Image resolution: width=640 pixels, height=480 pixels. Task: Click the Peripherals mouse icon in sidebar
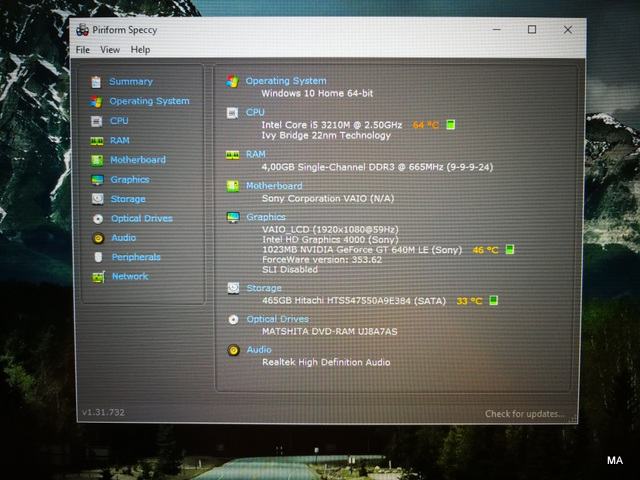point(98,257)
